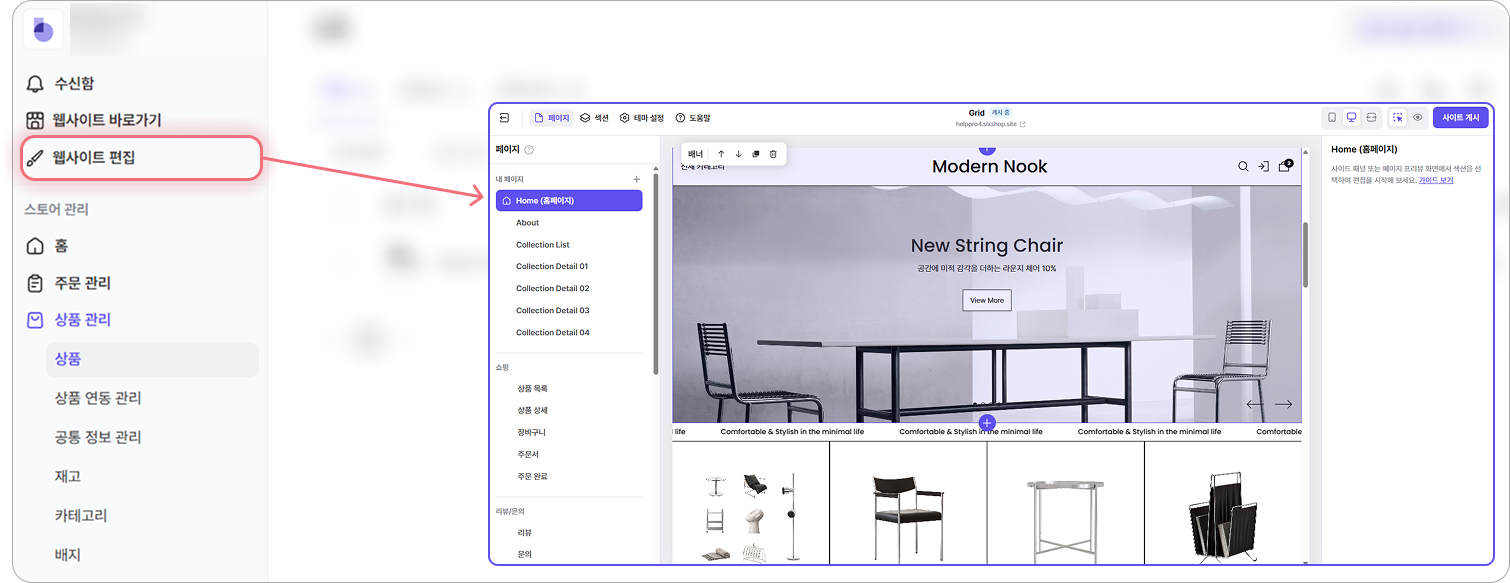Click the search icon in the Modern Nook header
This screenshot has height=583, width=1510.
pos(1243,167)
